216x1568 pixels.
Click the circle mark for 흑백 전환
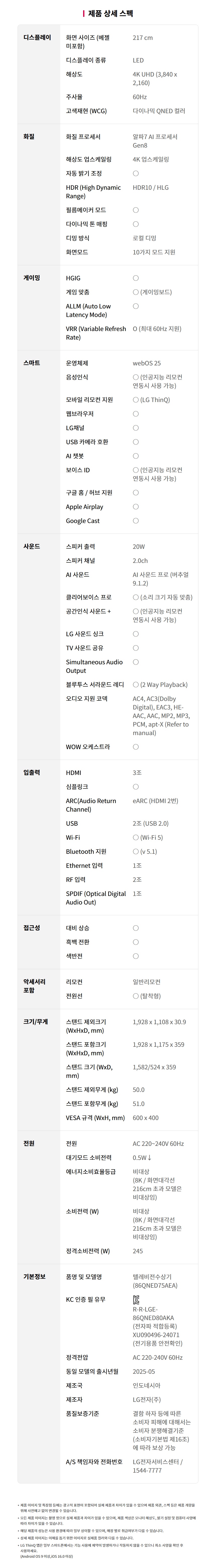point(136,942)
